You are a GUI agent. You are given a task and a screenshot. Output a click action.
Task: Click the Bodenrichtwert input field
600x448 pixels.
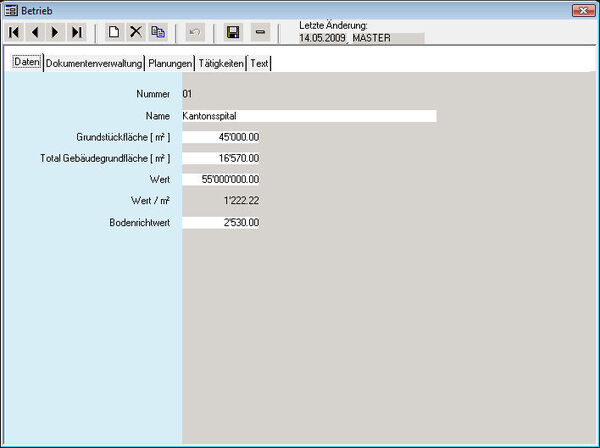[x=221, y=222]
